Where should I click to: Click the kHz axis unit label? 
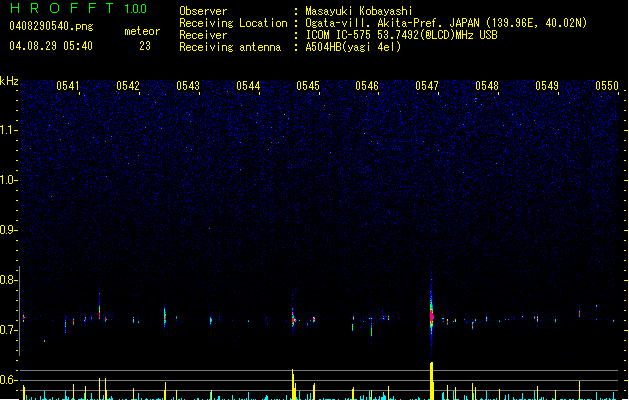(9, 81)
